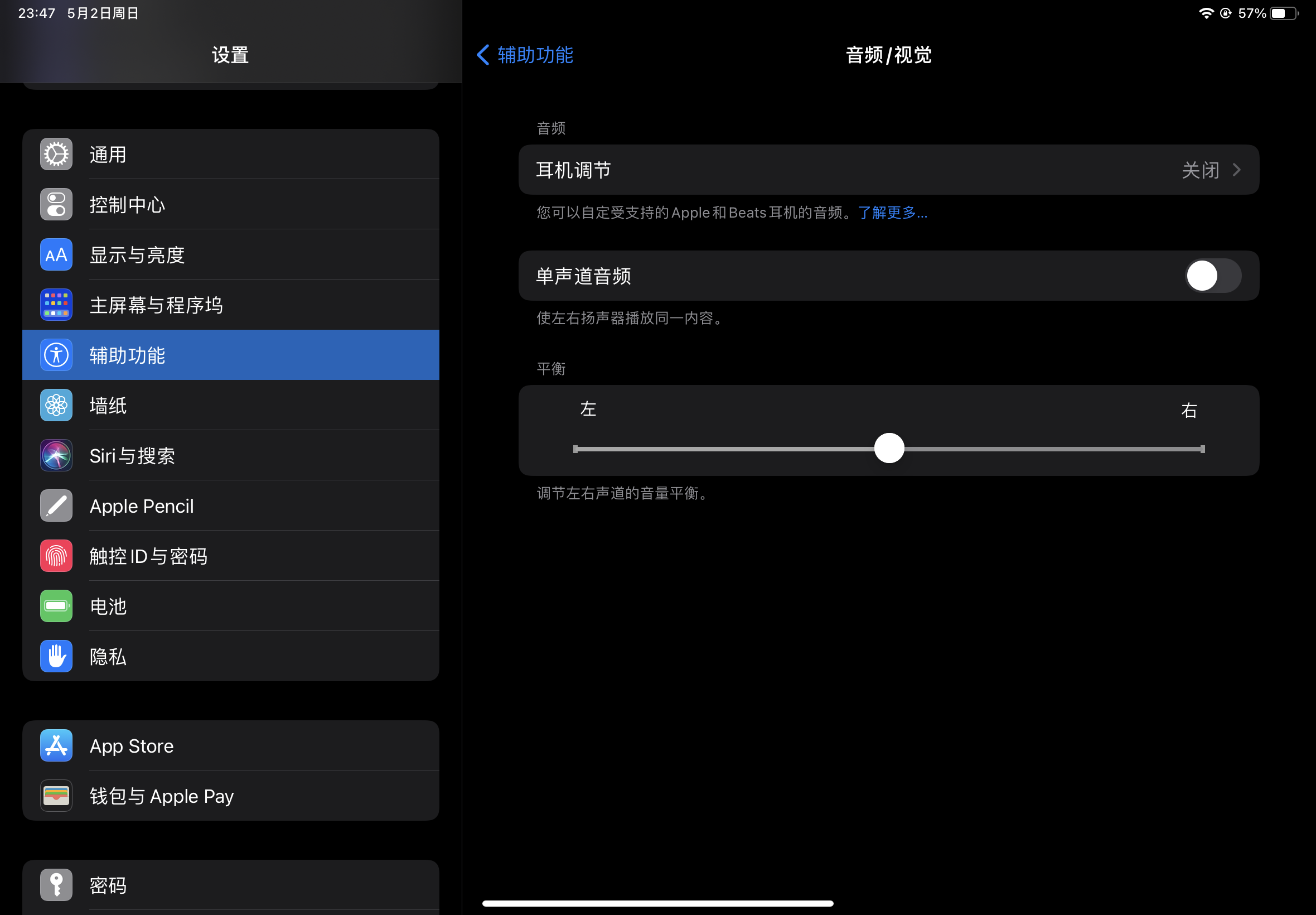Open Touch ID fingerprint icon
The image size is (1316, 915).
[x=56, y=556]
